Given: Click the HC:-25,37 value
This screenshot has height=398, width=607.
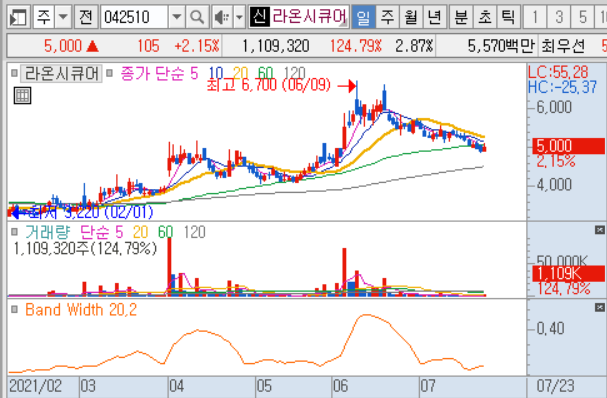Looking at the screenshot, I should point(562,87).
